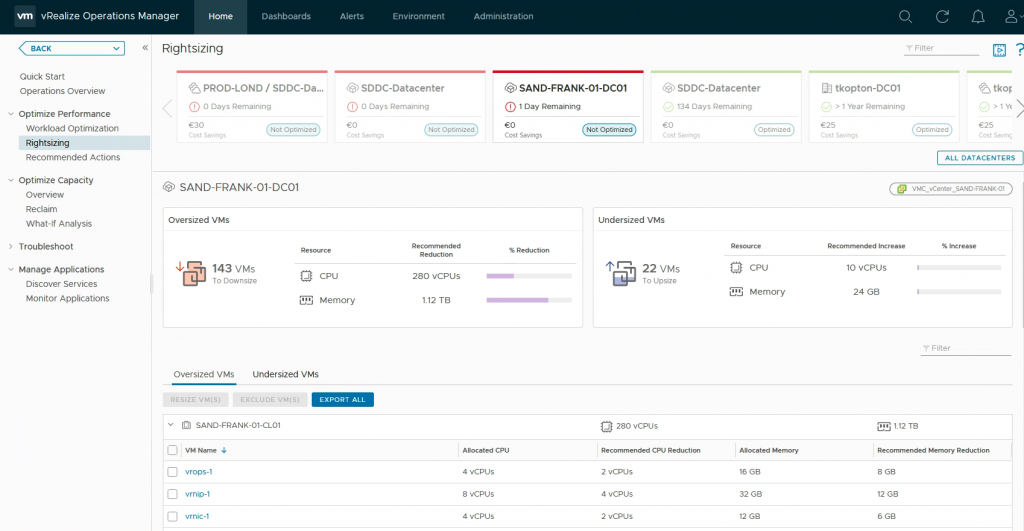Click the RESIZE VM(S) button

pos(195,400)
